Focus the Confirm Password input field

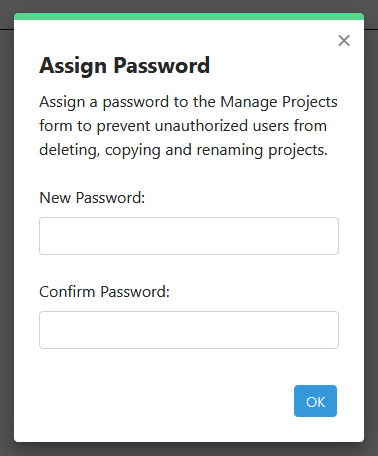tap(189, 330)
